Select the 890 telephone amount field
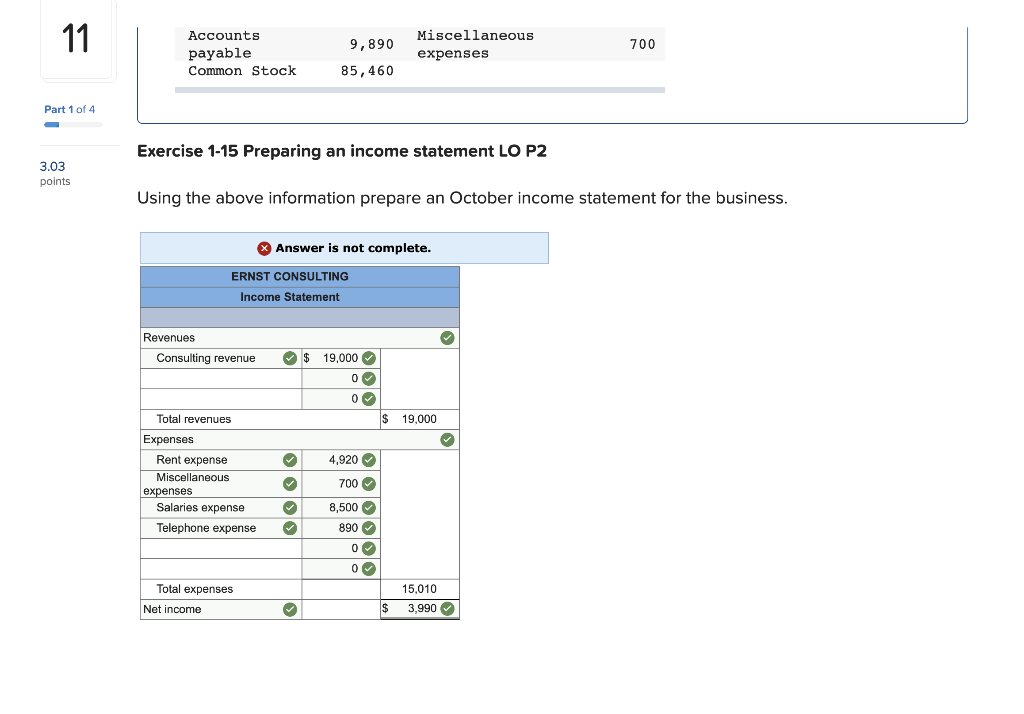The width and height of the screenshot is (1024, 714). [x=341, y=528]
